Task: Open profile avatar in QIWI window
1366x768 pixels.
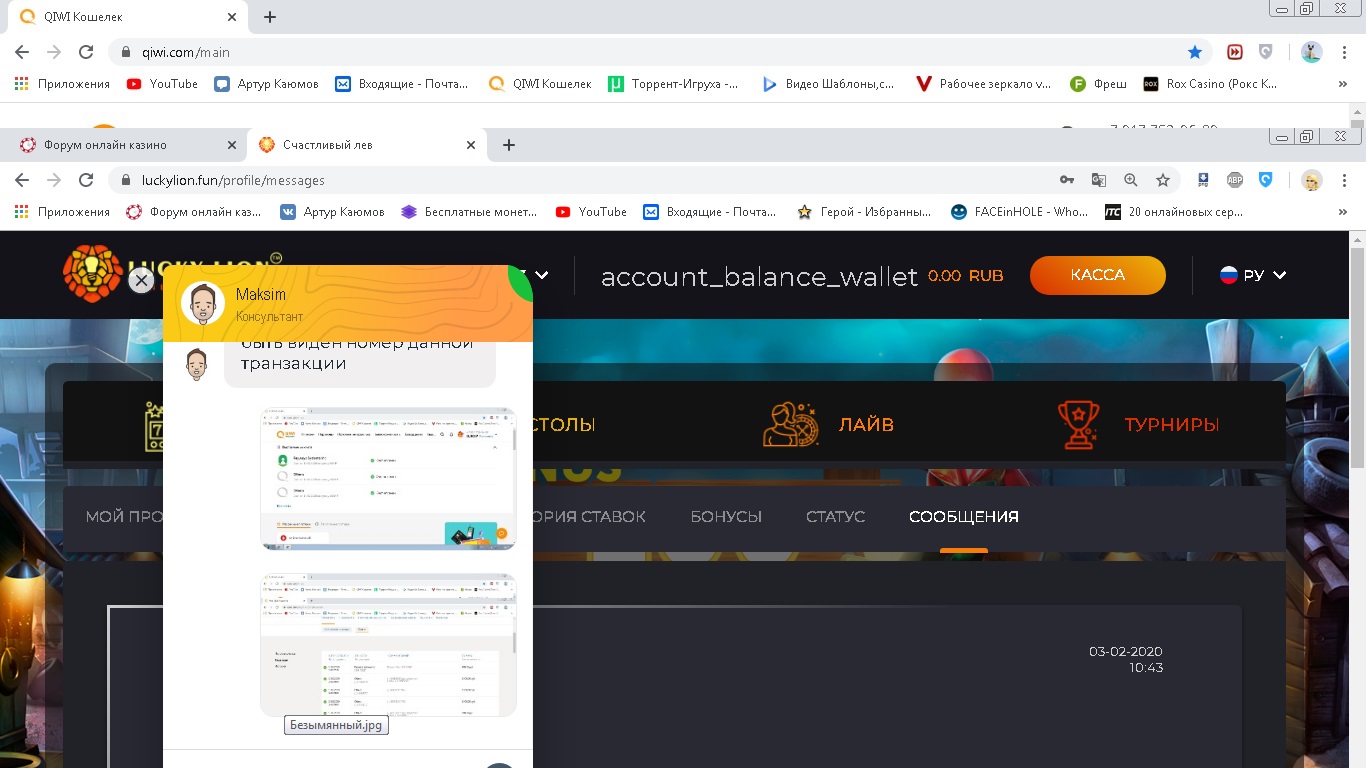Action: tap(1312, 52)
